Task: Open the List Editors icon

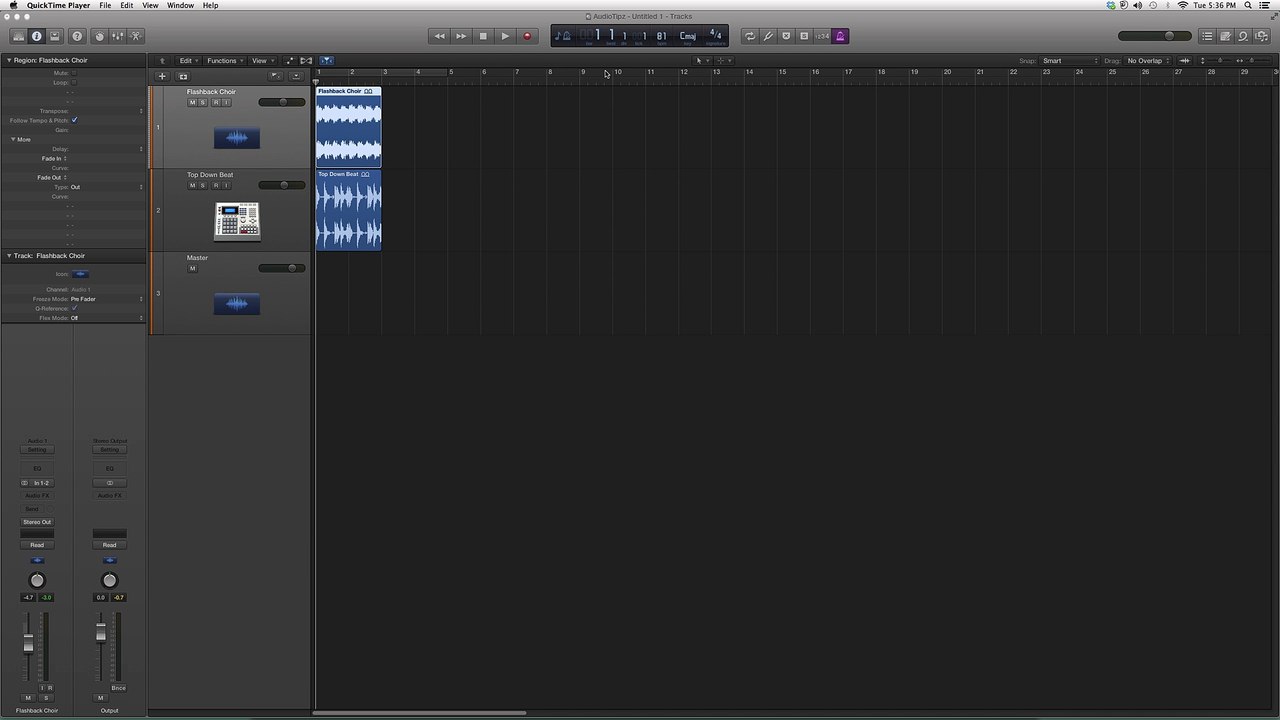Action: (x=1207, y=36)
